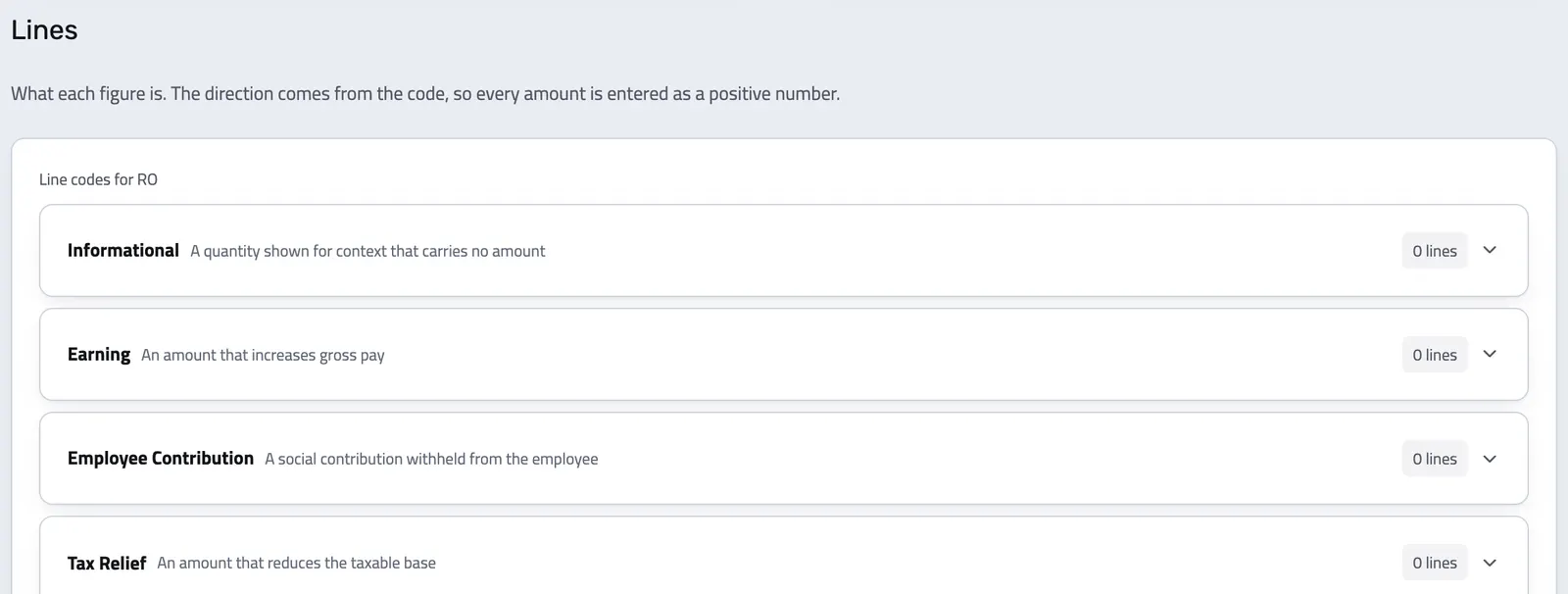The height and width of the screenshot is (594, 1568).
Task: Expand the Employee Contribution section chevron
Action: pos(1490,459)
